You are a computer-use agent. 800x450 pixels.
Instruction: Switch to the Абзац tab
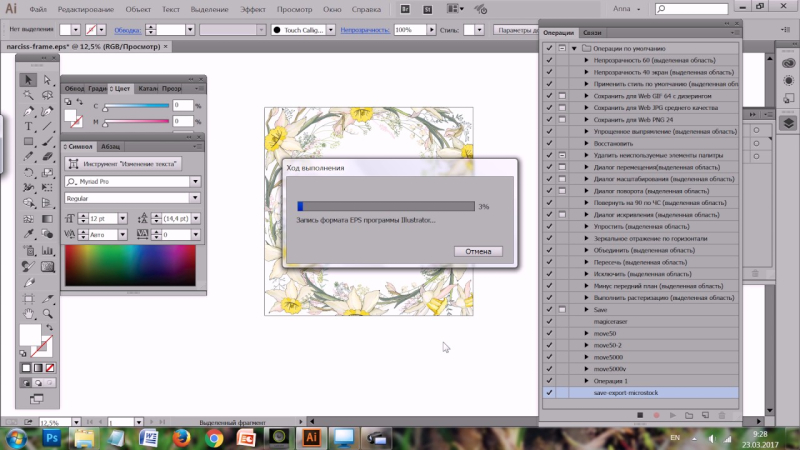(x=111, y=146)
